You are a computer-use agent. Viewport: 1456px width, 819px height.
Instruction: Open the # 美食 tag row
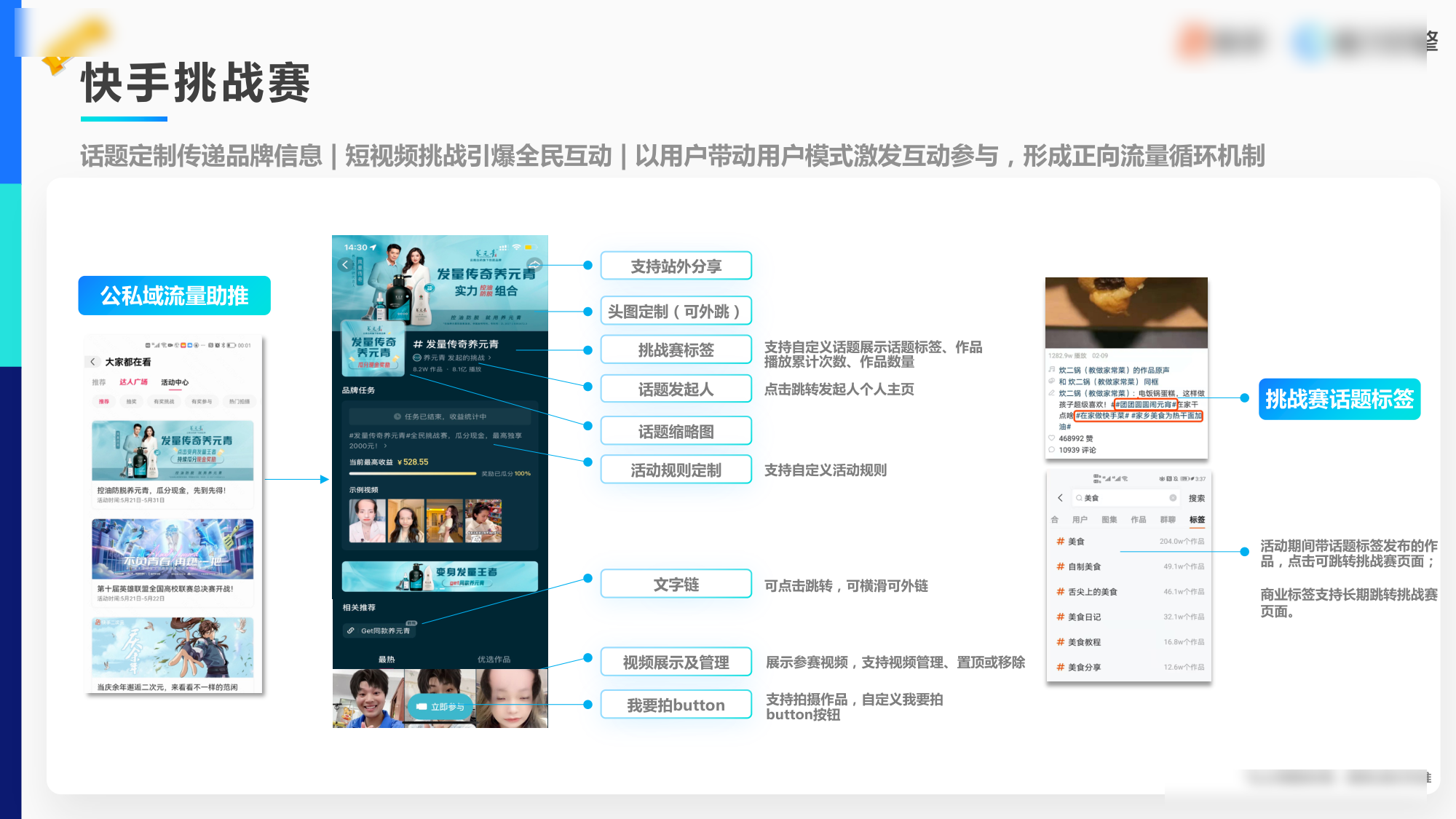(1130, 542)
